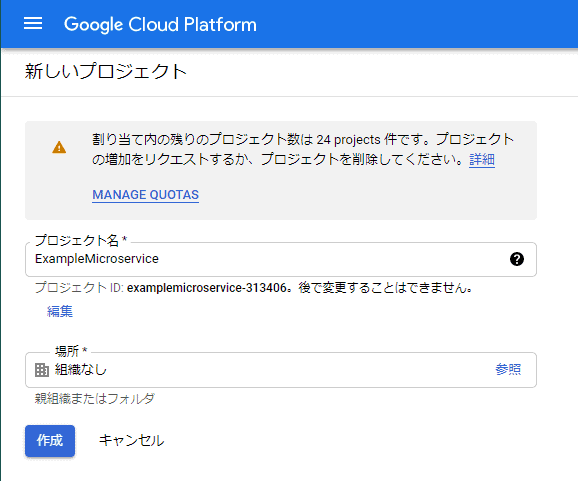Click the 作成 create button
Image resolution: width=578 pixels, height=481 pixels.
(50, 441)
